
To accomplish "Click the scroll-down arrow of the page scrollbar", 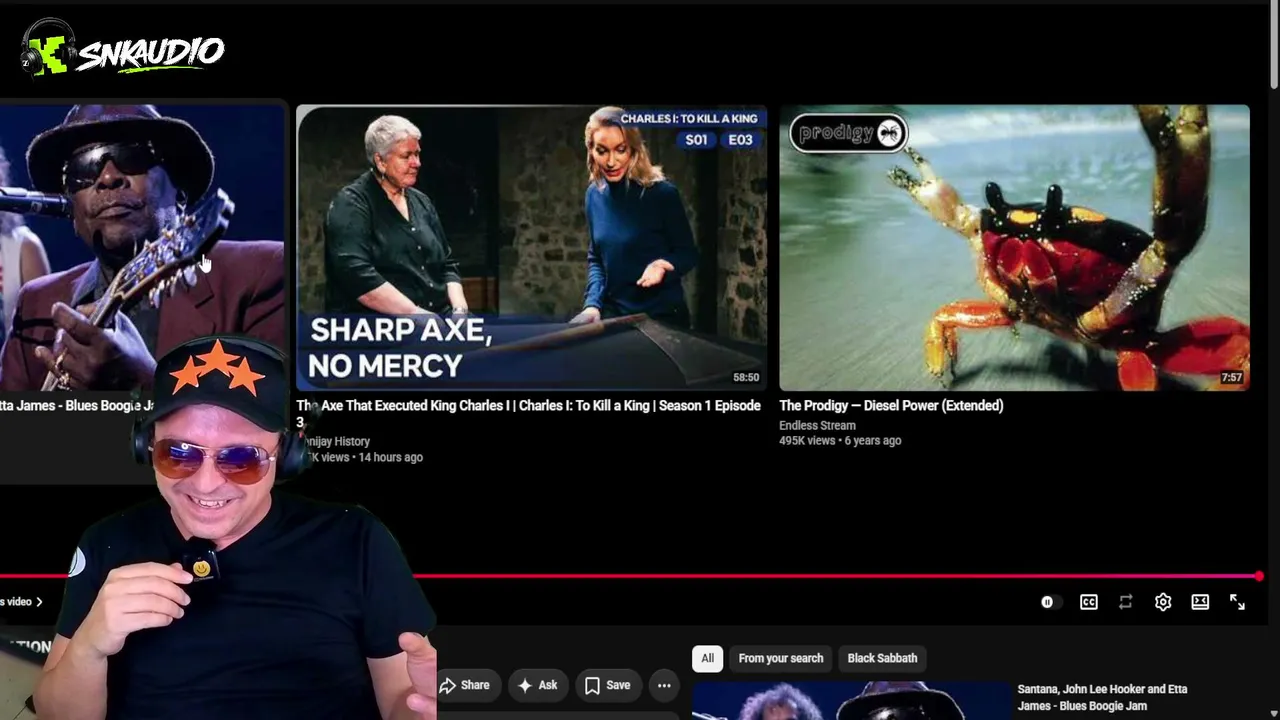I will (1274, 714).
